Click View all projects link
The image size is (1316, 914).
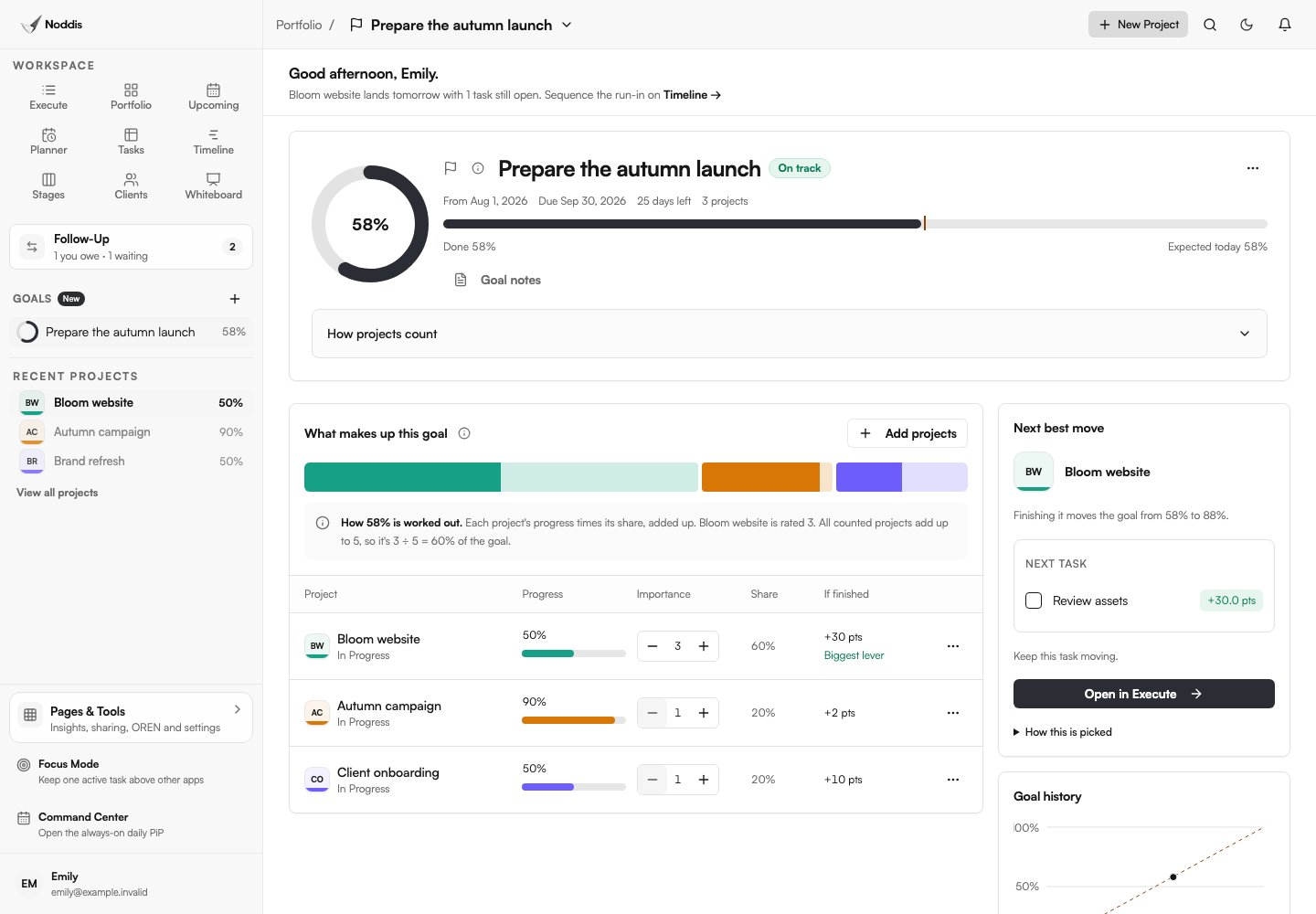click(x=57, y=493)
